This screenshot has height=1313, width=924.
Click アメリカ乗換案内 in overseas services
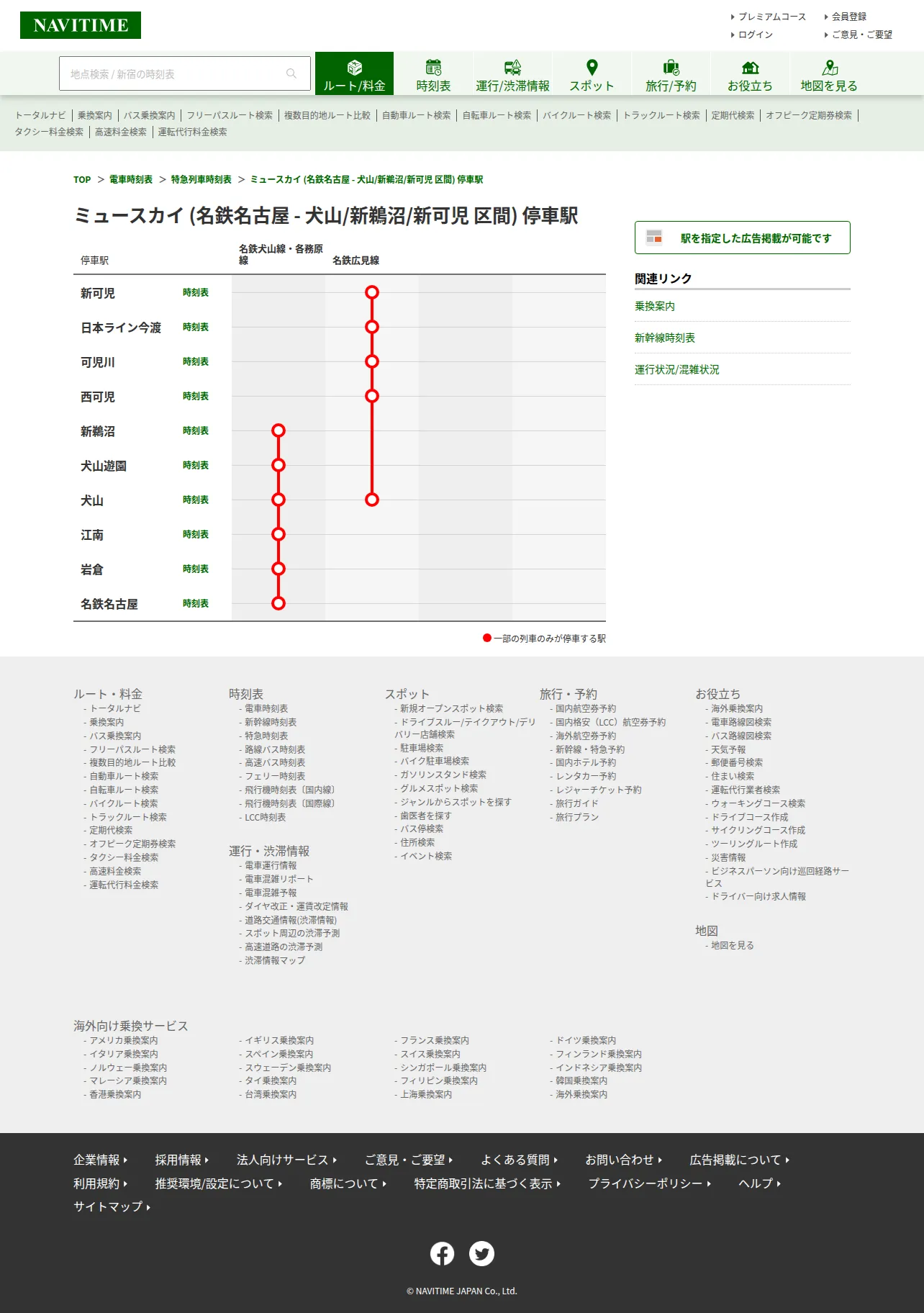tap(124, 1040)
